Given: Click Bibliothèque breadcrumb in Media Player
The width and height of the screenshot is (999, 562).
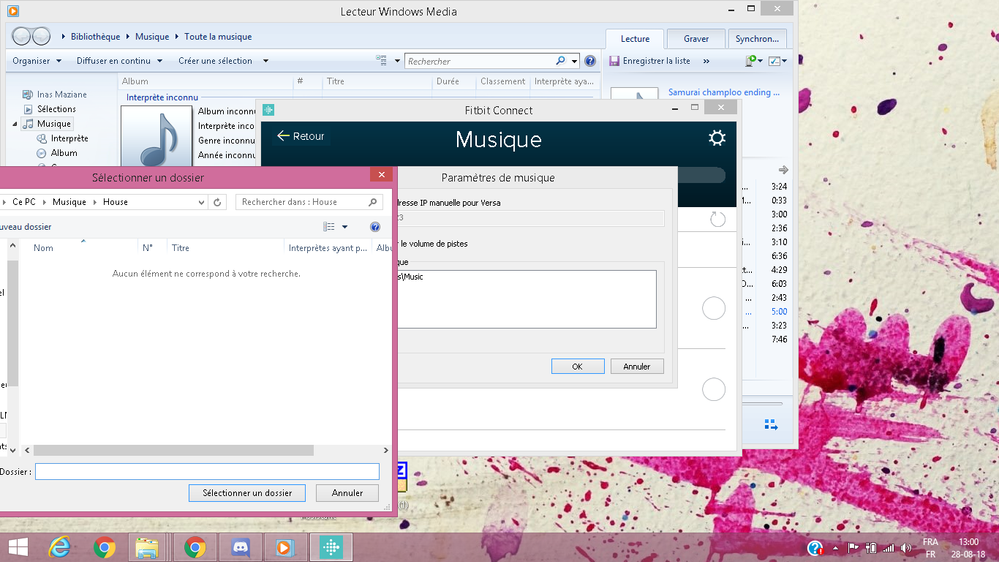Looking at the screenshot, I should pos(96,37).
